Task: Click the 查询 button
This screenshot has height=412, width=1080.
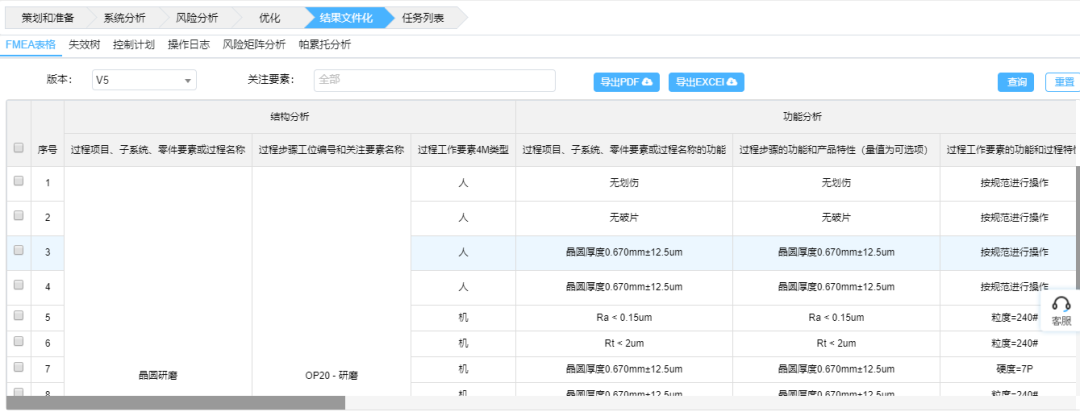Action: pyautogui.click(x=1016, y=82)
